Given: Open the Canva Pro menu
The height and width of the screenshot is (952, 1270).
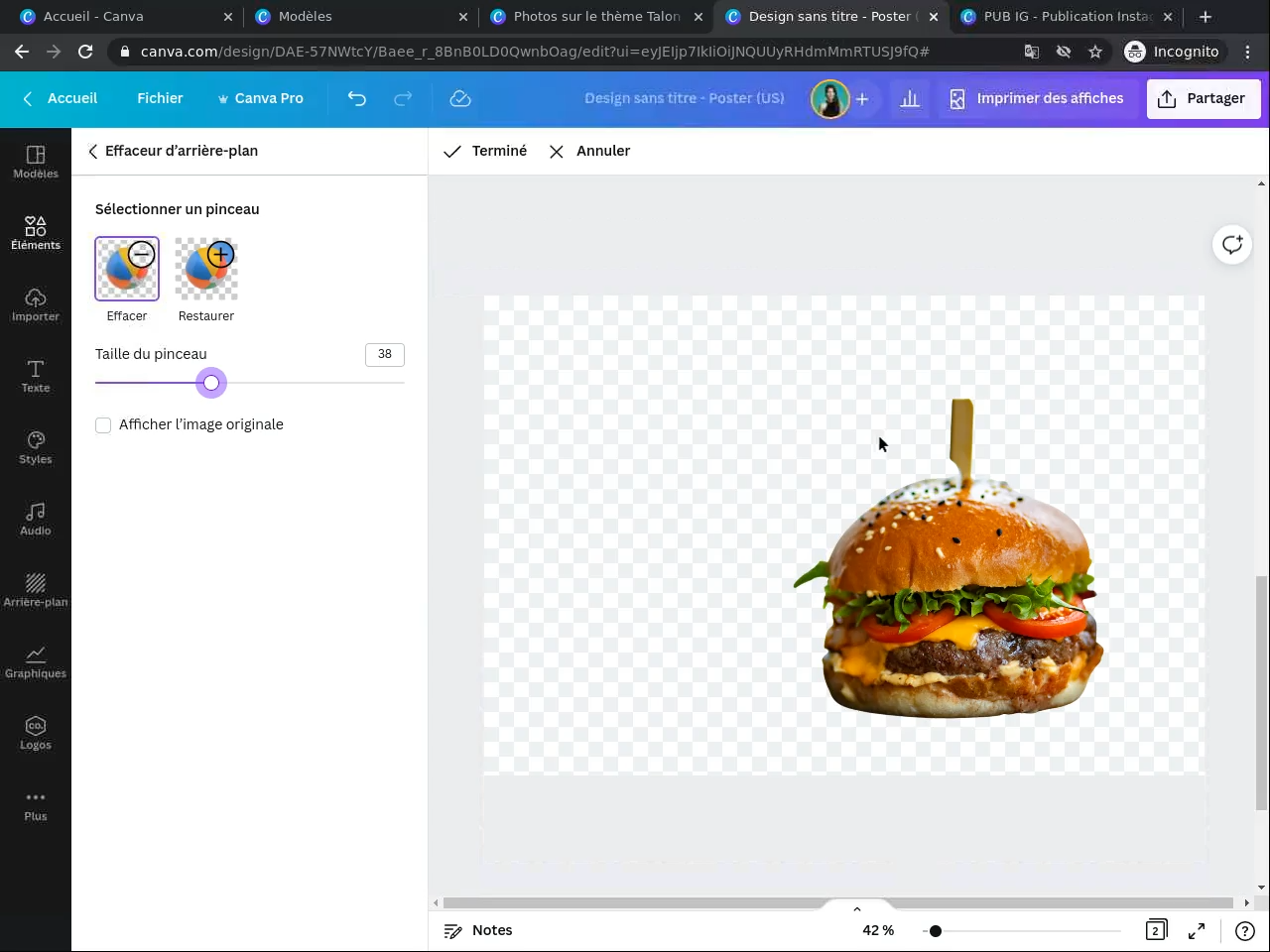Looking at the screenshot, I should point(260,98).
